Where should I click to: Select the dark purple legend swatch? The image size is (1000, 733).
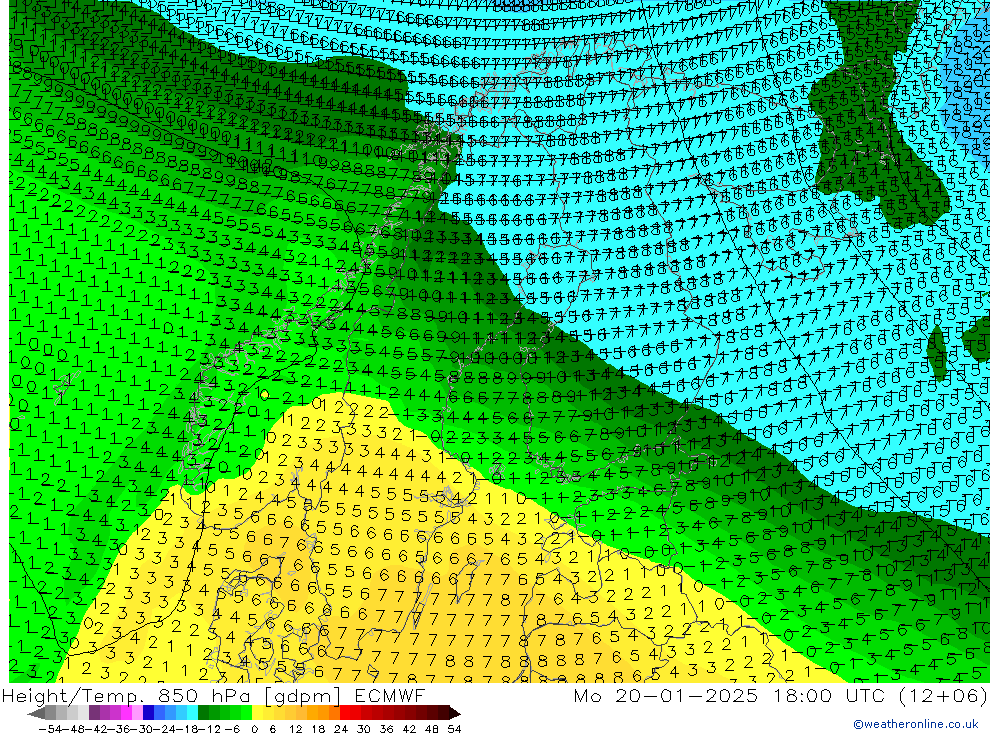[x=94, y=713]
